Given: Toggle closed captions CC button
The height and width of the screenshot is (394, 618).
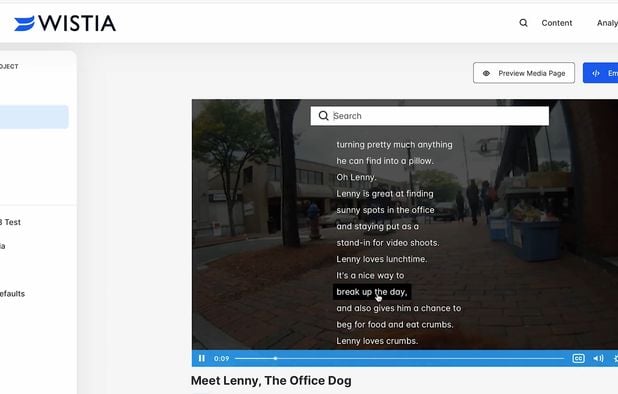Looking at the screenshot, I should pos(578,358).
